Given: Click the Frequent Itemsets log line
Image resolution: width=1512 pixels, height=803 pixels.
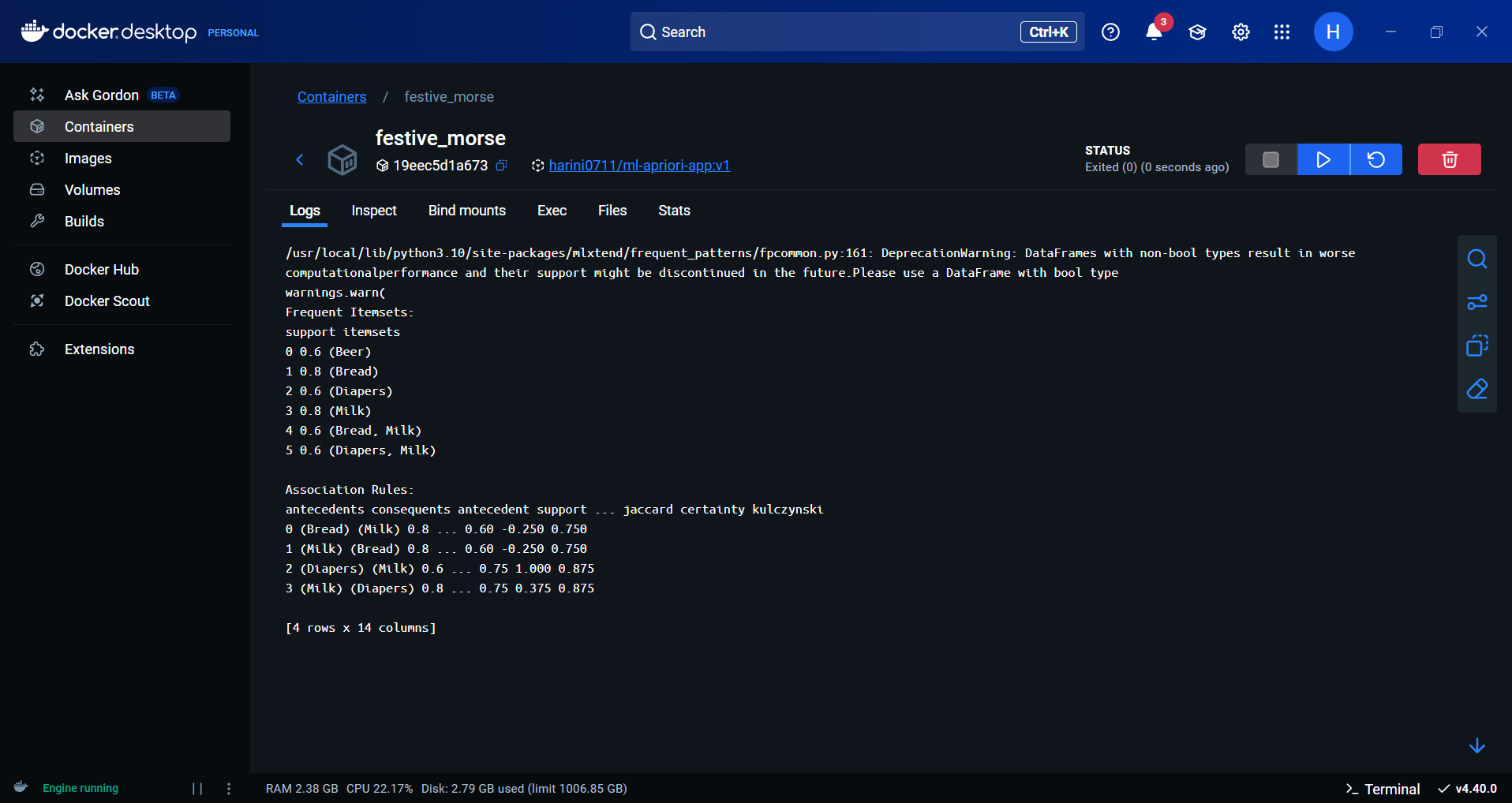Looking at the screenshot, I should click(350, 312).
